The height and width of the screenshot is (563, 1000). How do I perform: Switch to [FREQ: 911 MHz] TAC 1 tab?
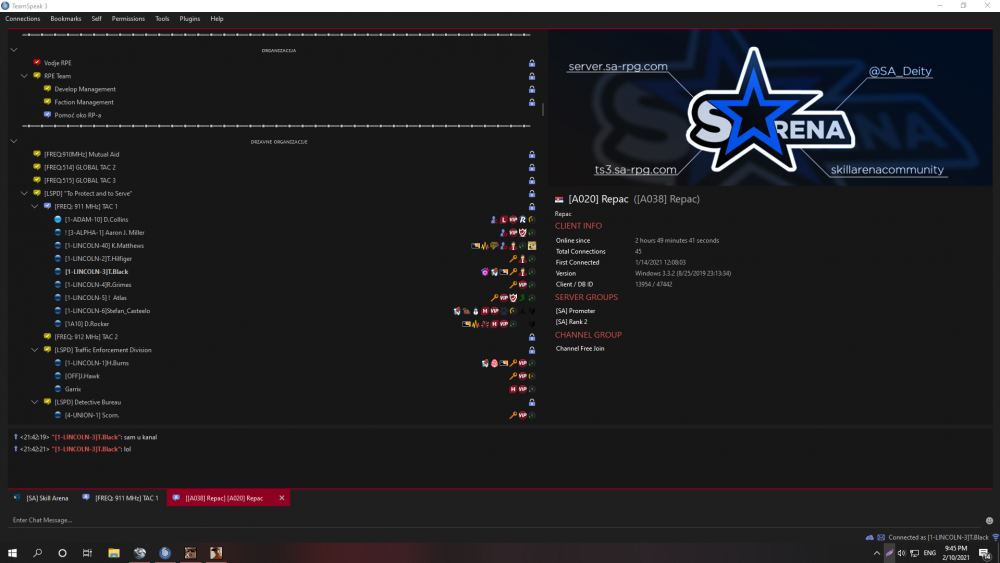(121, 498)
